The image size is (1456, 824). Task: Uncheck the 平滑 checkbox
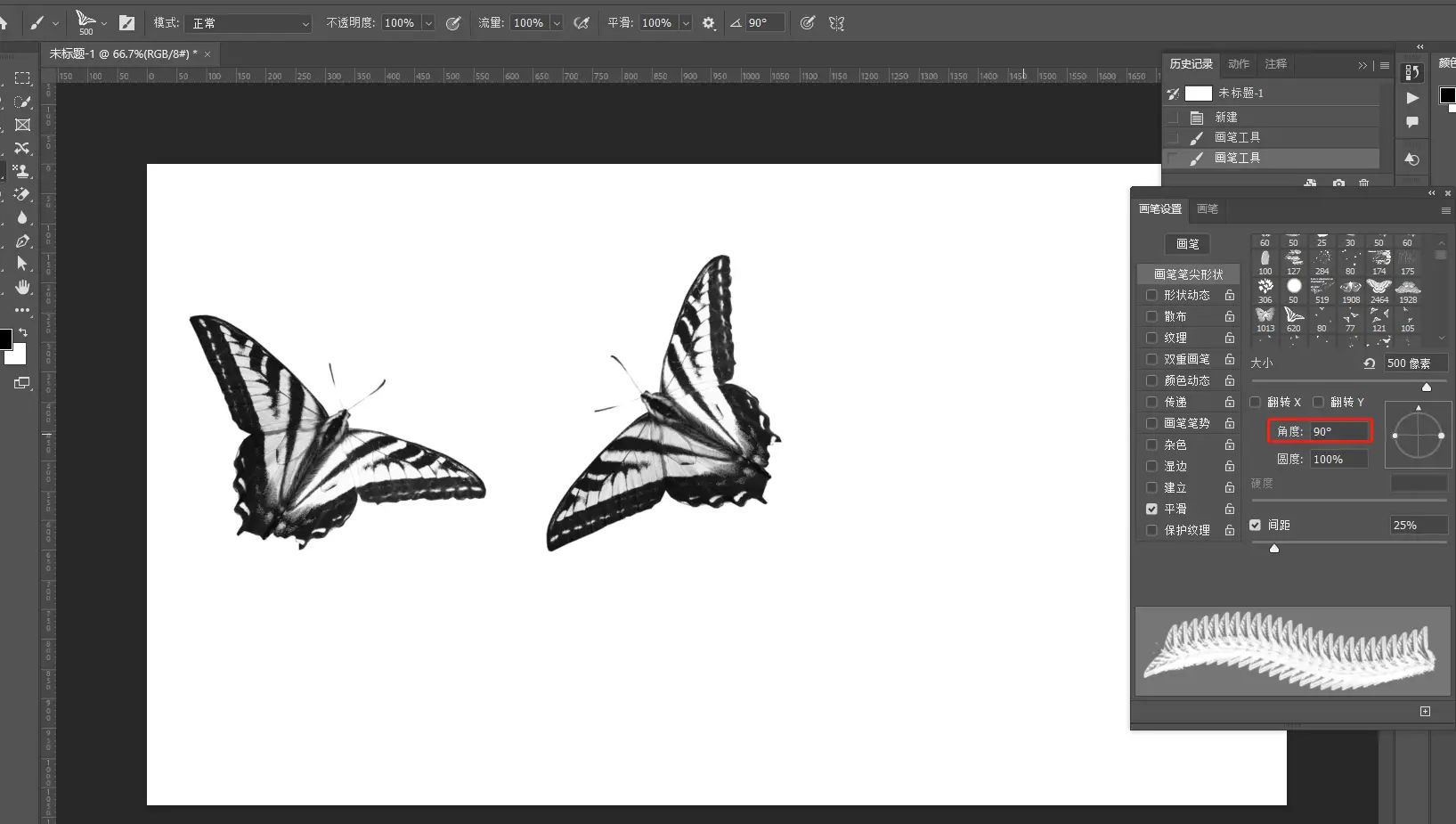[1151, 509]
